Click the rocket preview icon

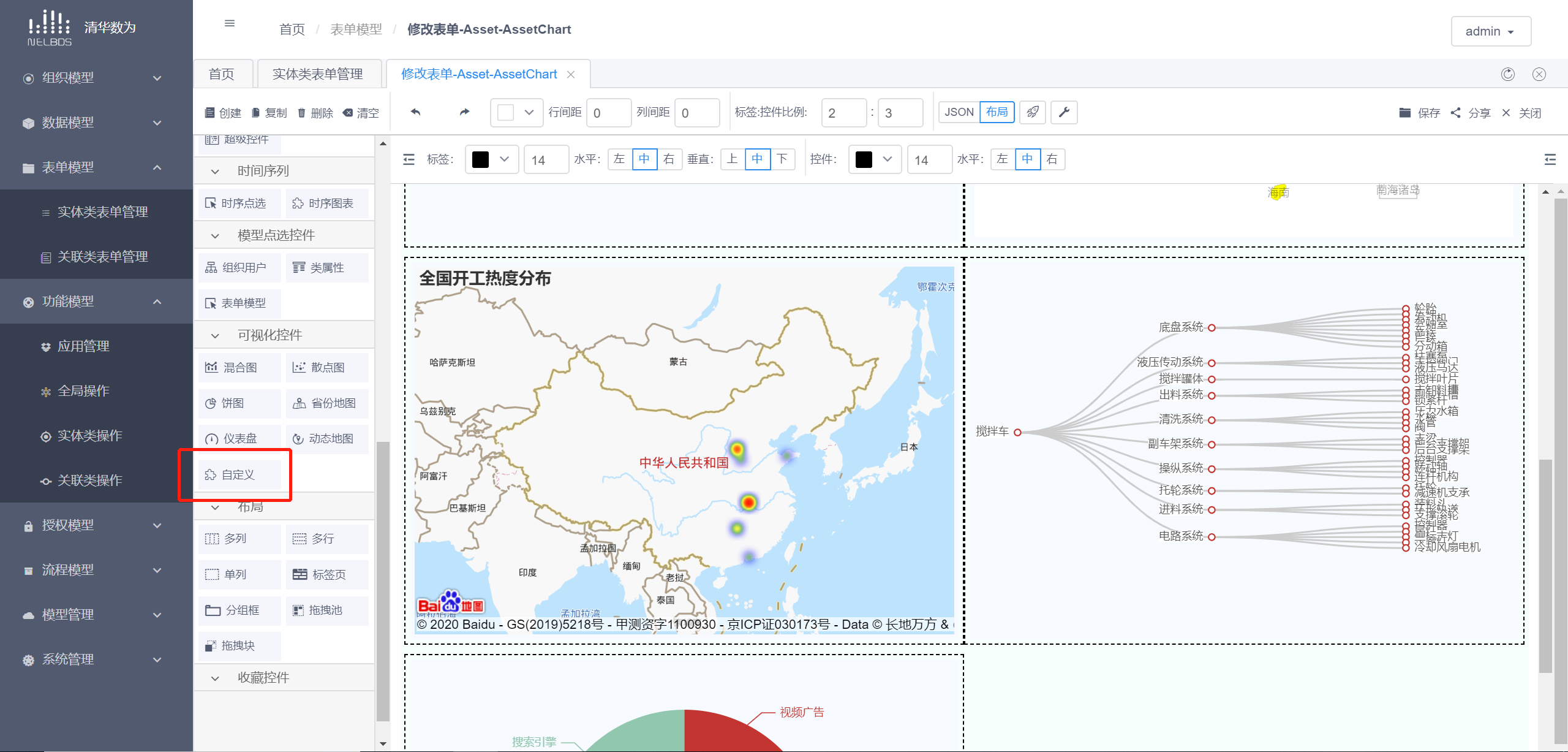pyautogui.click(x=1033, y=112)
